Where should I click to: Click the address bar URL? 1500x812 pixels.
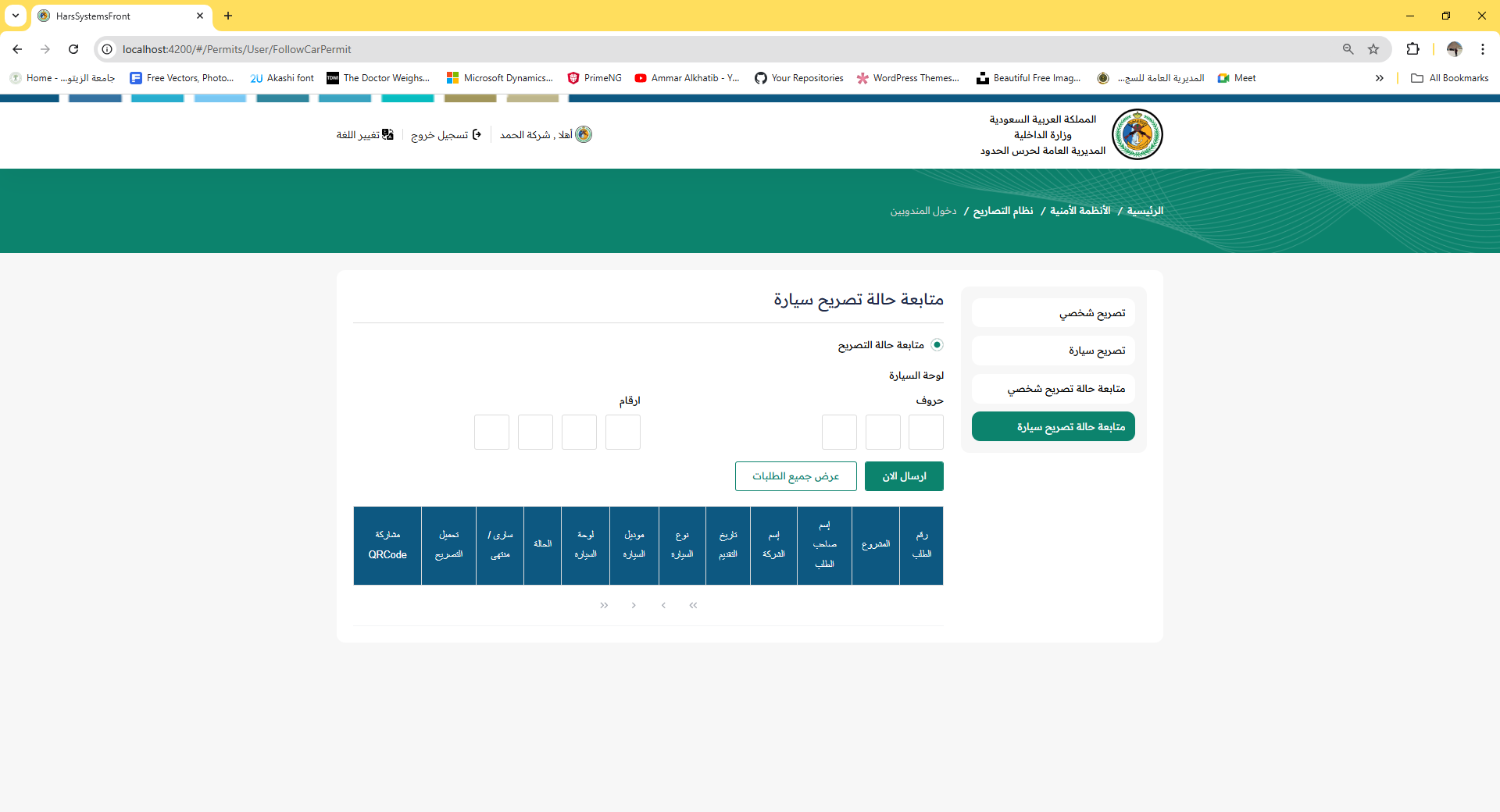point(237,49)
